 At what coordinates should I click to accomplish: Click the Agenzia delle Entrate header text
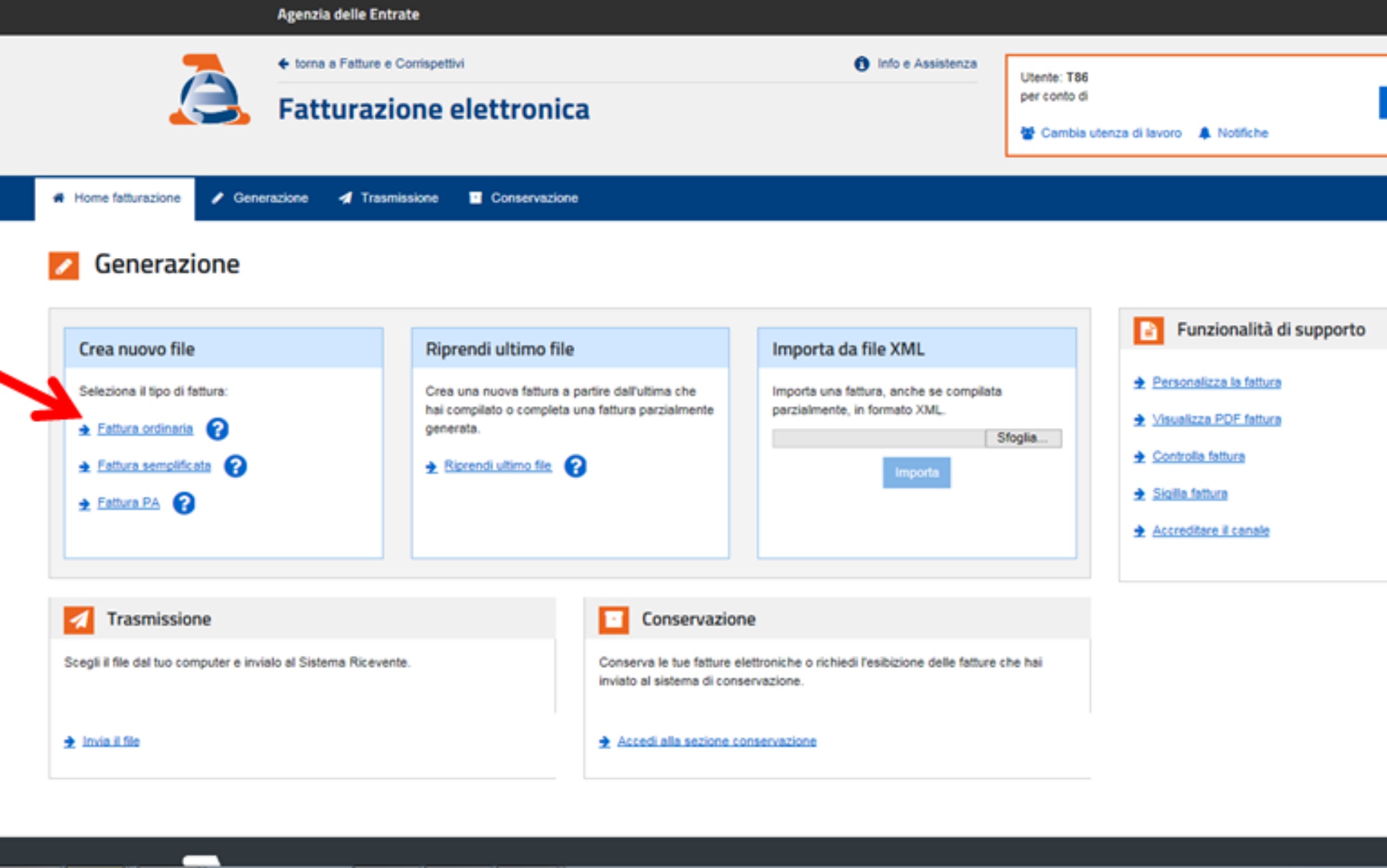pos(348,15)
